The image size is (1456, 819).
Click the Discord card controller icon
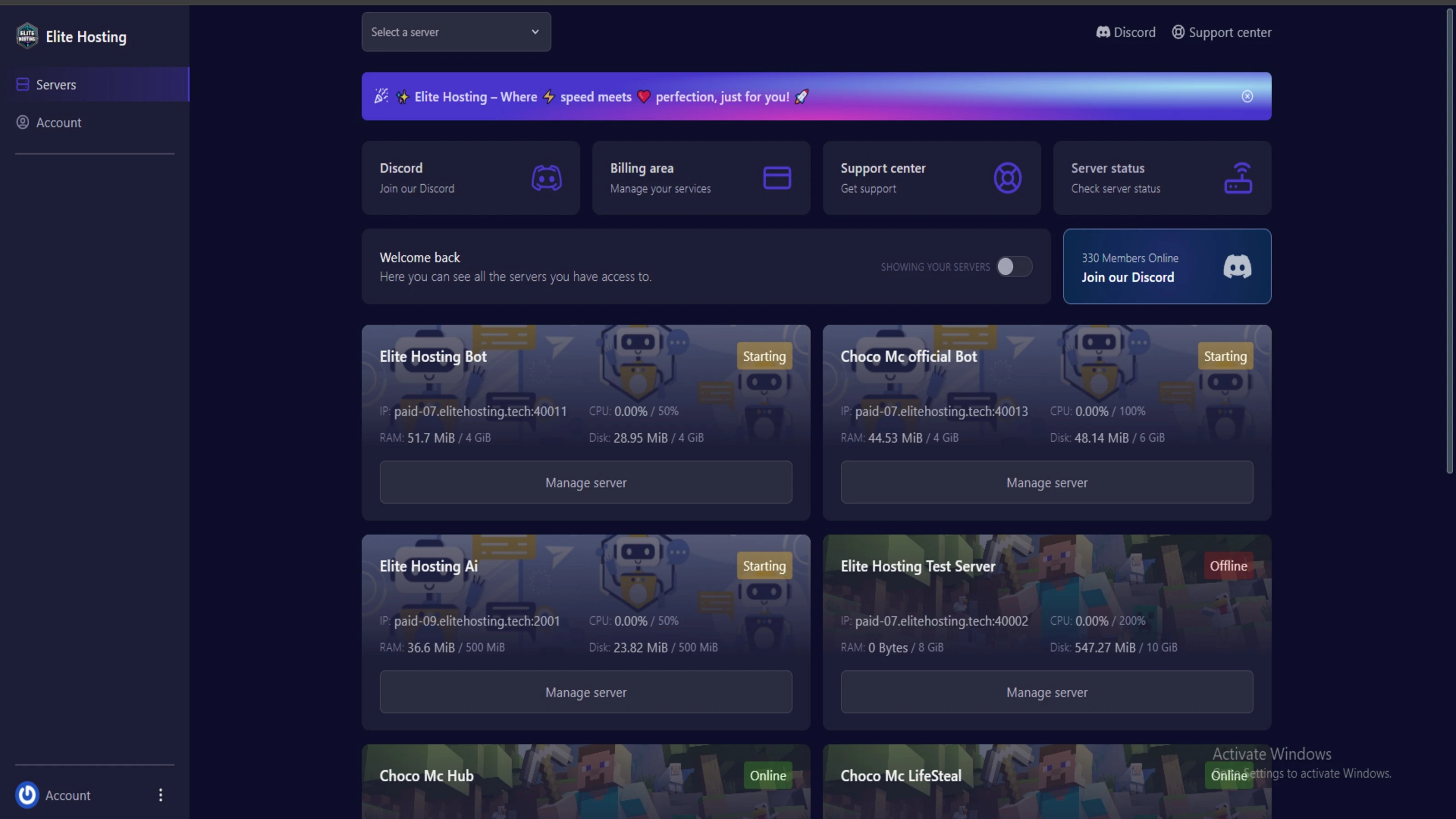pos(546,178)
